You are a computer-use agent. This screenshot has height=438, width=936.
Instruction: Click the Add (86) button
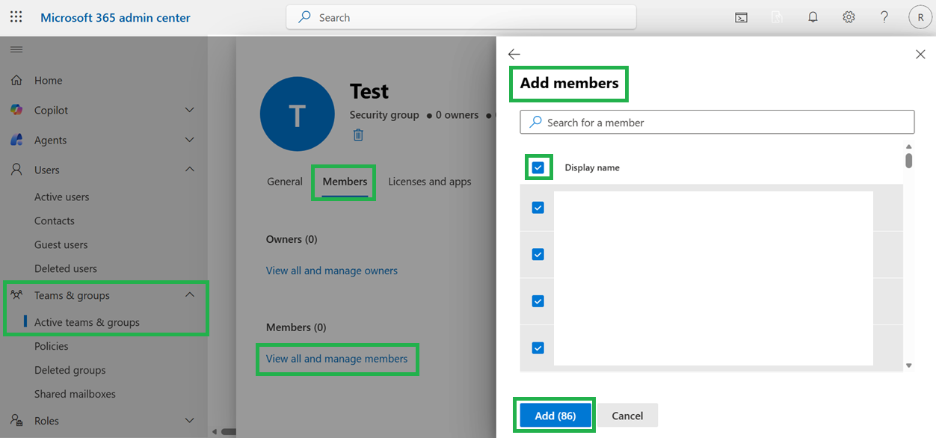coord(555,415)
